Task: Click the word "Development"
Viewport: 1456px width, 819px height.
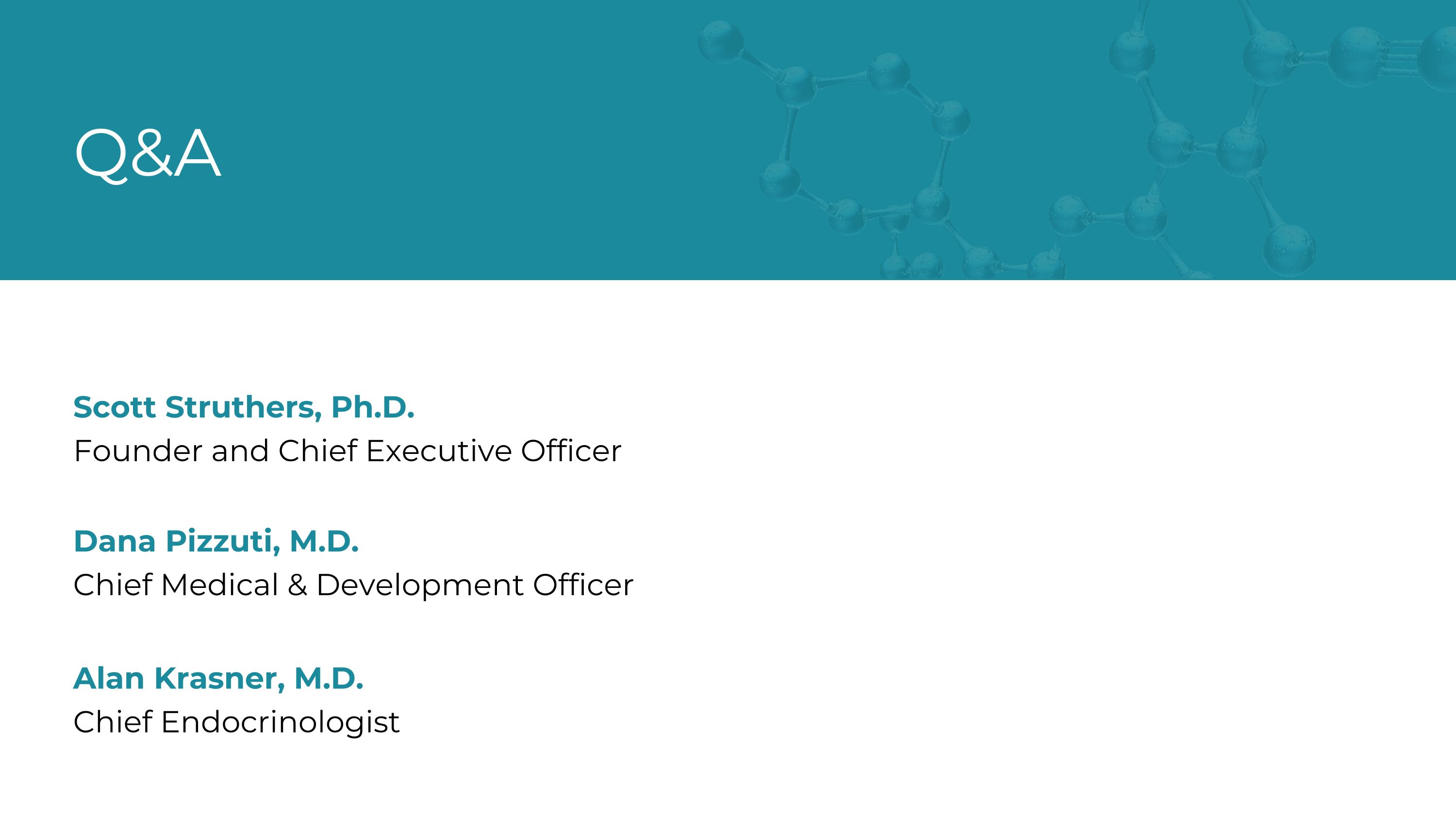Action: pos(419,586)
